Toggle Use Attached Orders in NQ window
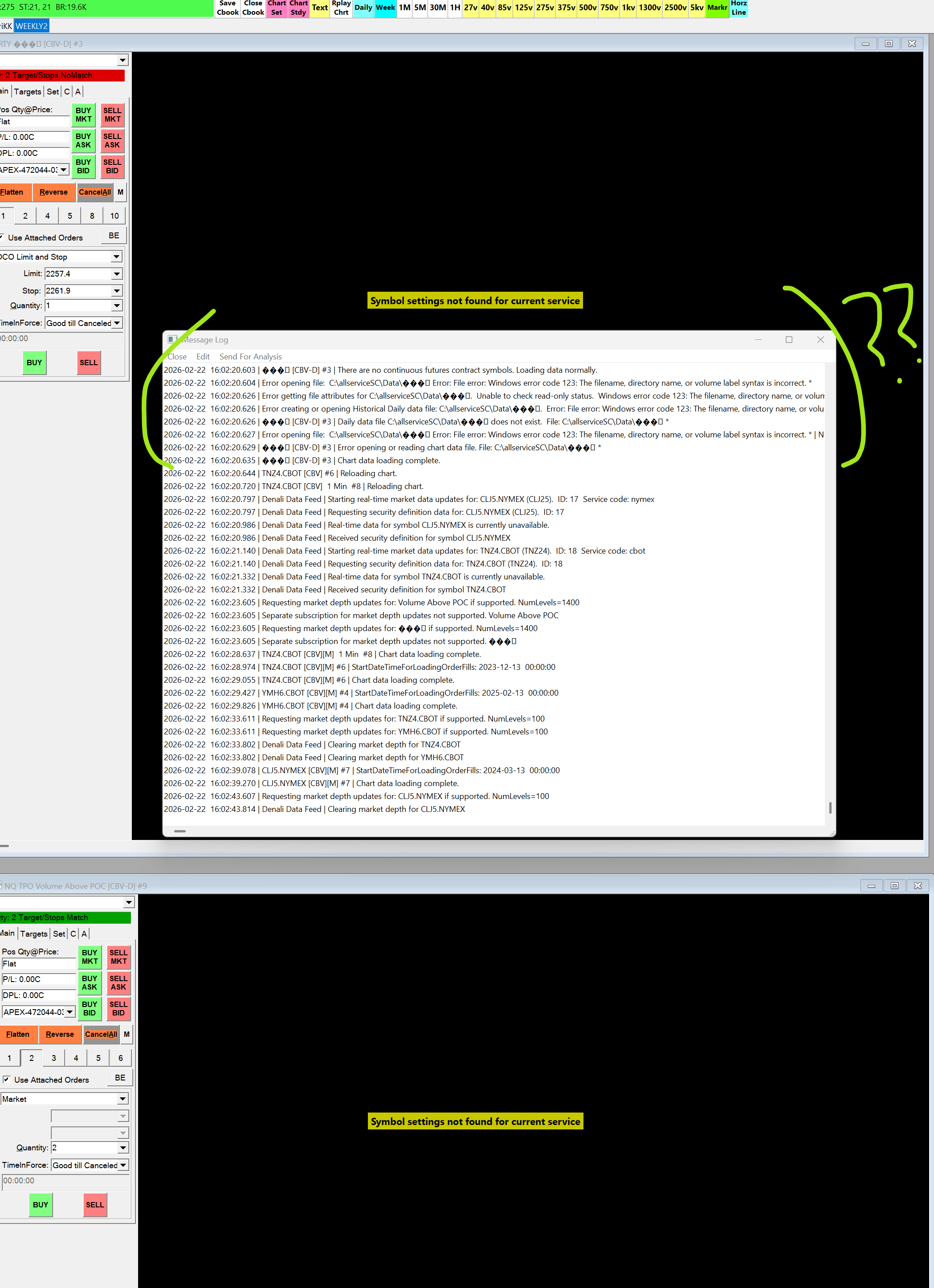The image size is (934, 1288). click(7, 1079)
